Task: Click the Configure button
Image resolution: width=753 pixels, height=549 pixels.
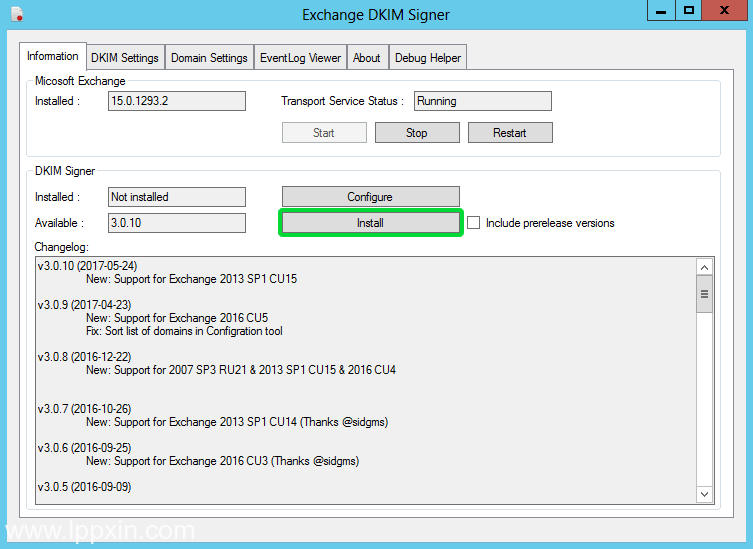Action: [370, 196]
